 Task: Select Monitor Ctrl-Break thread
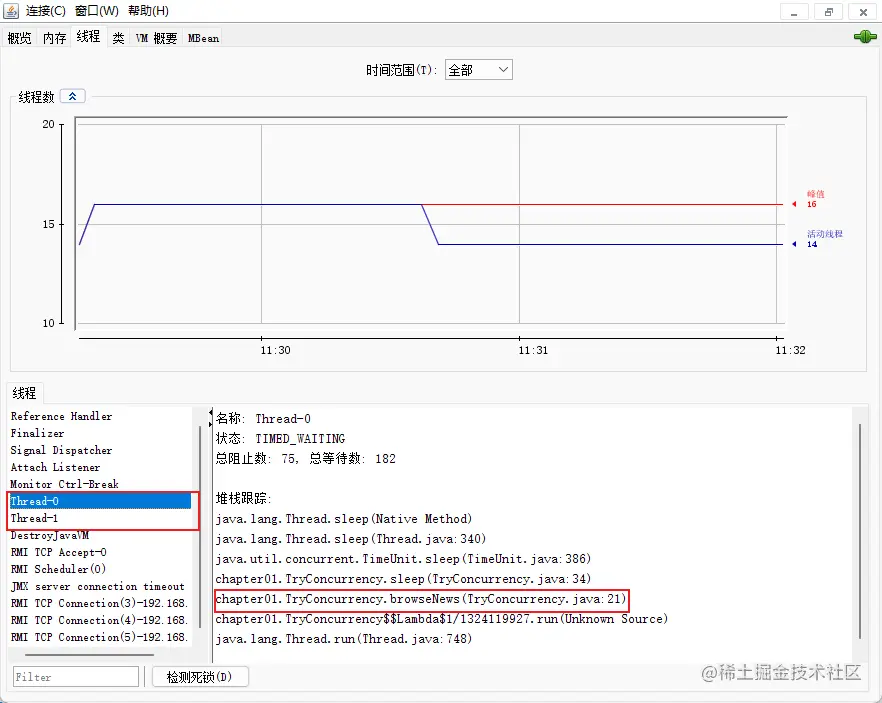pos(100,484)
